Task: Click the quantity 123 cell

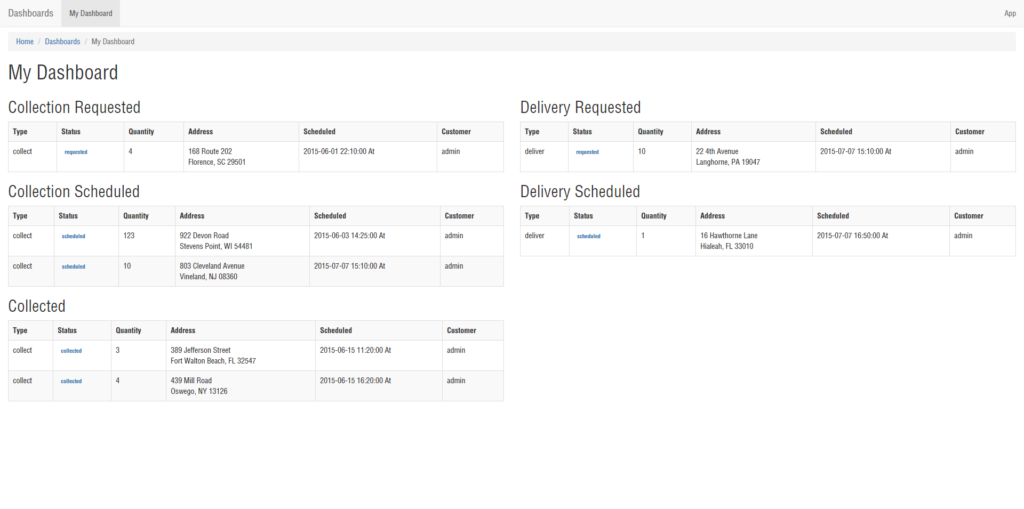Action: pos(129,236)
